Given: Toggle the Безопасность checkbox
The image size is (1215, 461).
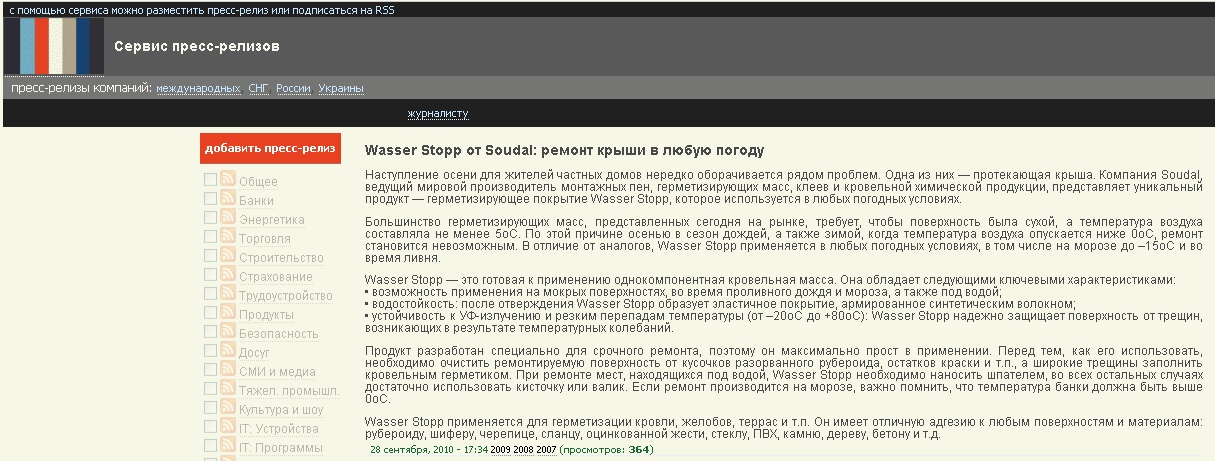Looking at the screenshot, I should tap(211, 332).
